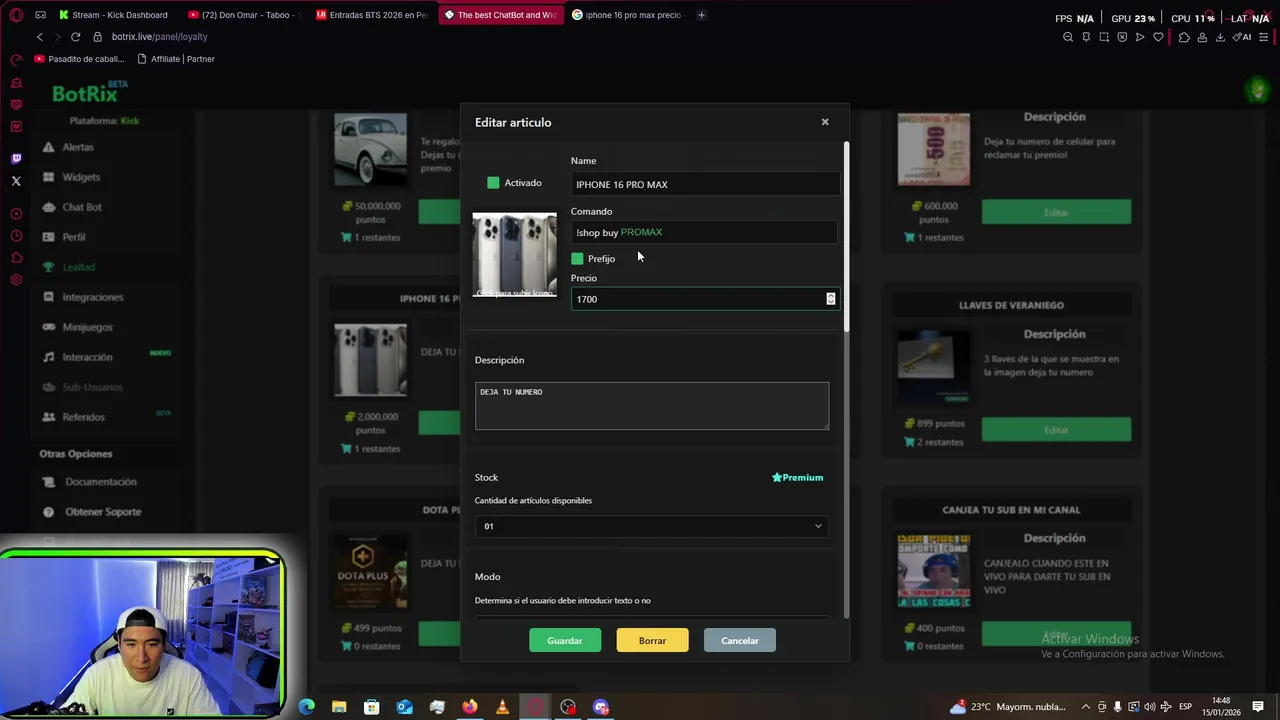
Task: Open Affiliate | Partner bookmark
Action: click(x=176, y=59)
